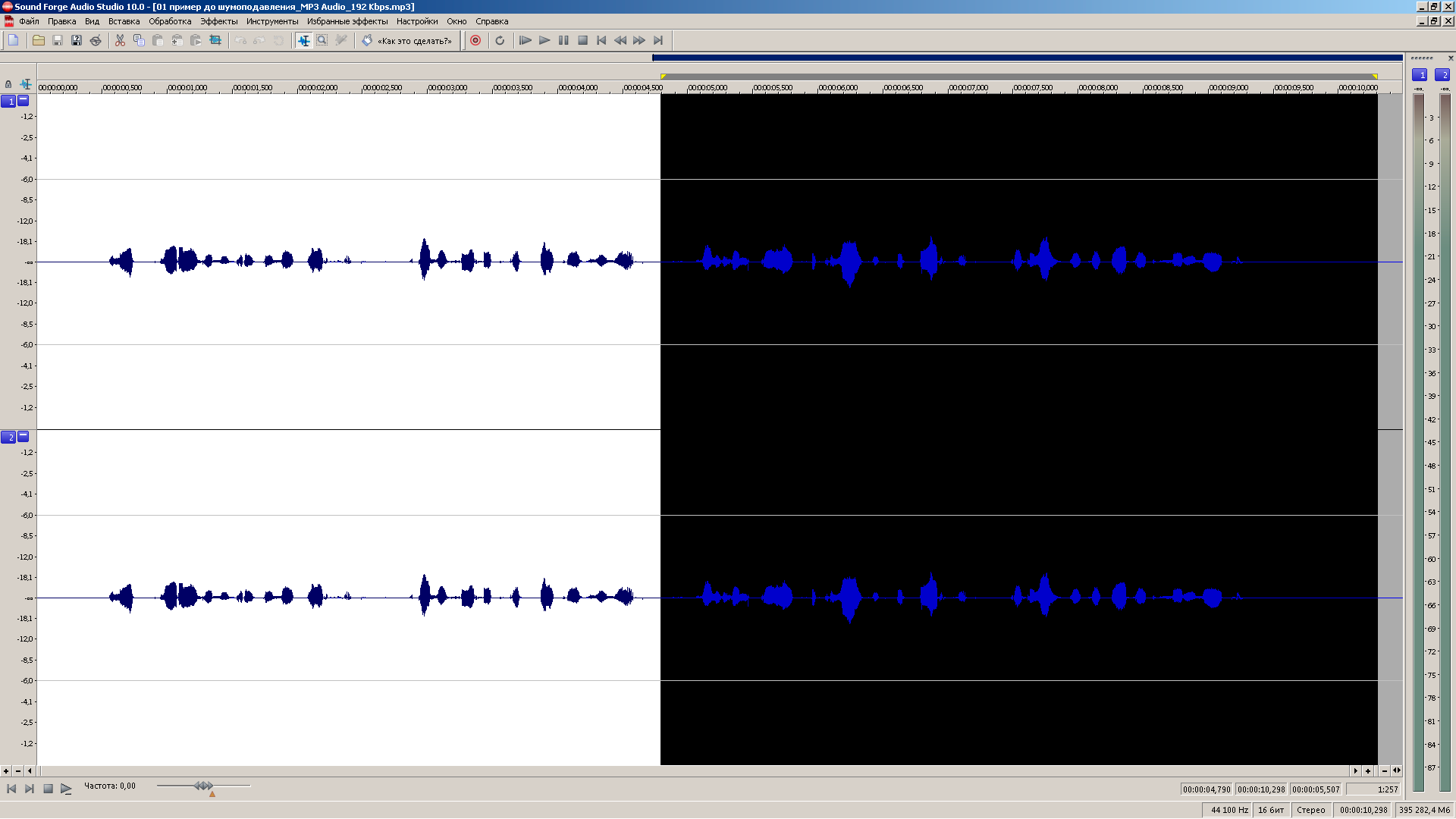Copy the selected audio
Screen dimensions: 1456x819
[139, 40]
